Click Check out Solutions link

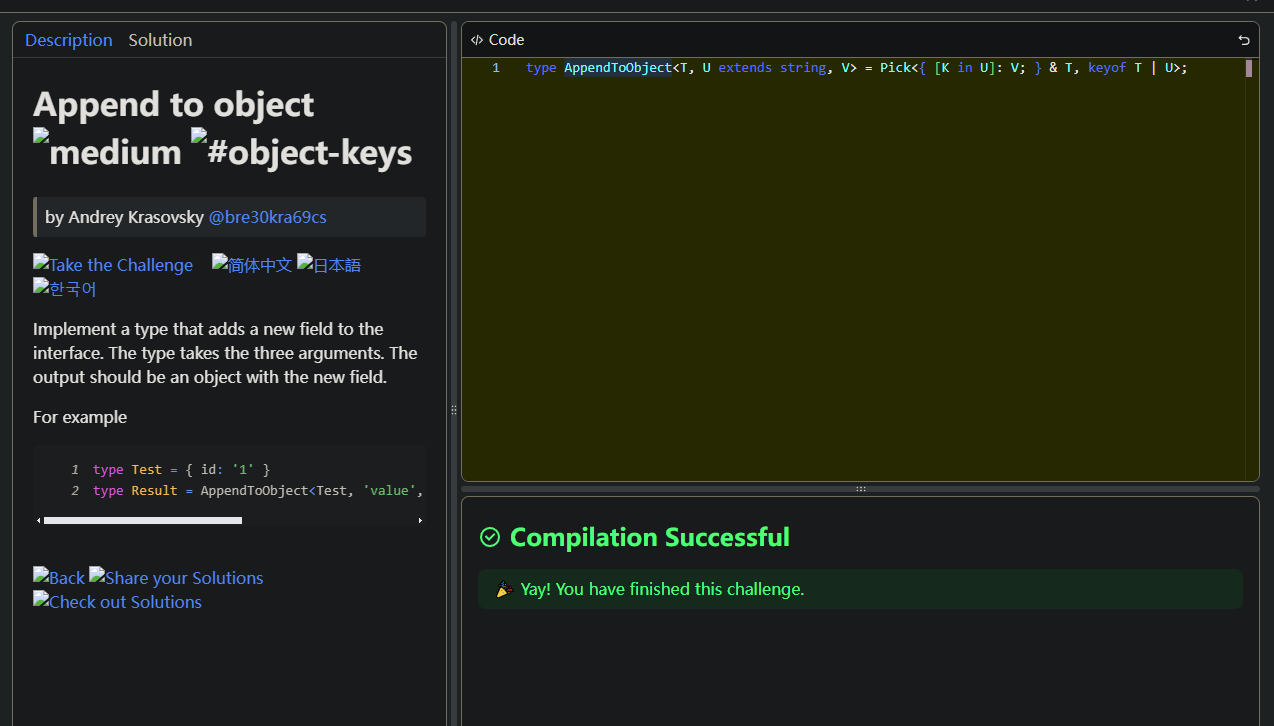tap(117, 601)
